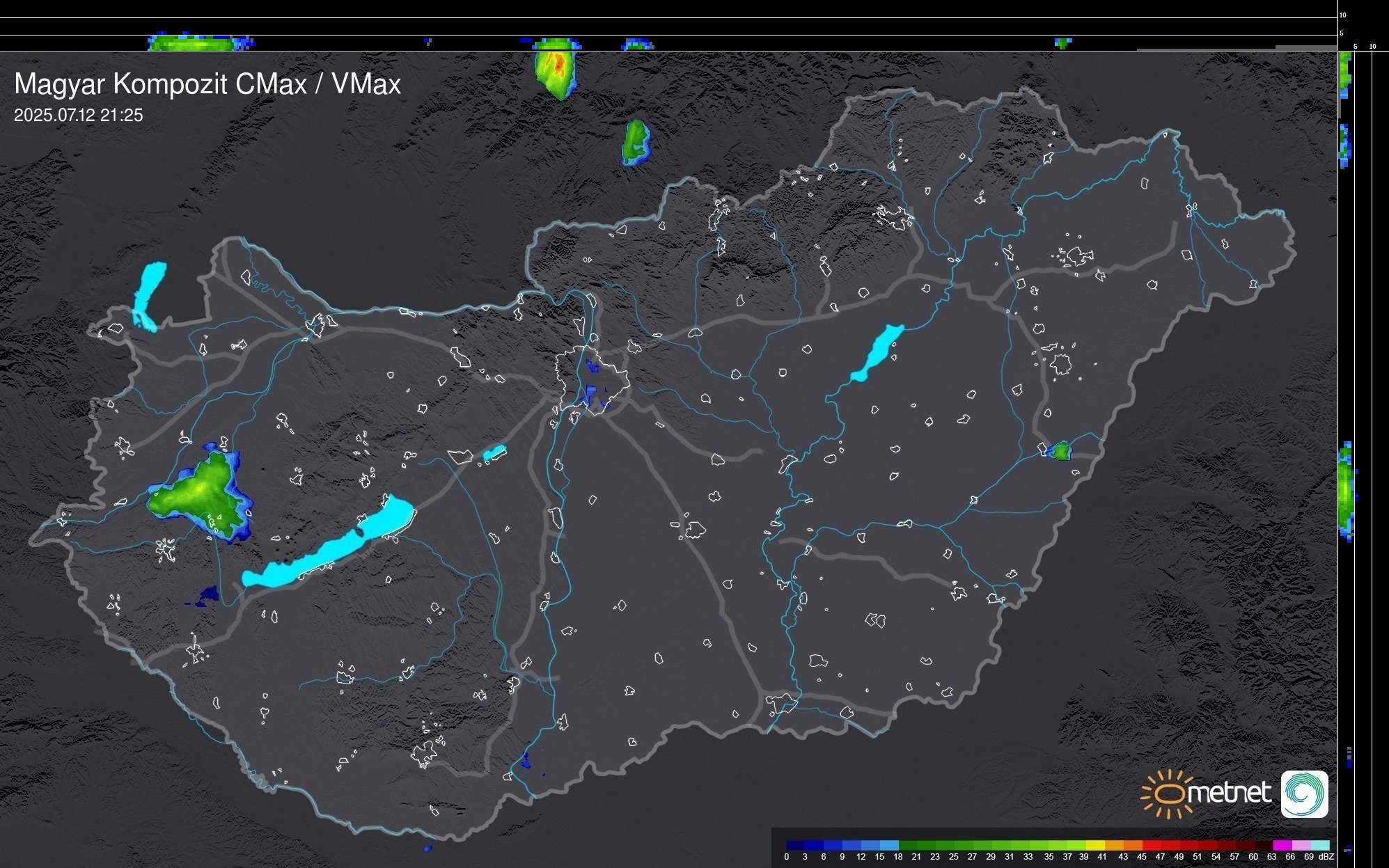The image size is (1389, 868).
Task: Click the yellow 39 dBZ legend swatch
Action: pos(1094,845)
